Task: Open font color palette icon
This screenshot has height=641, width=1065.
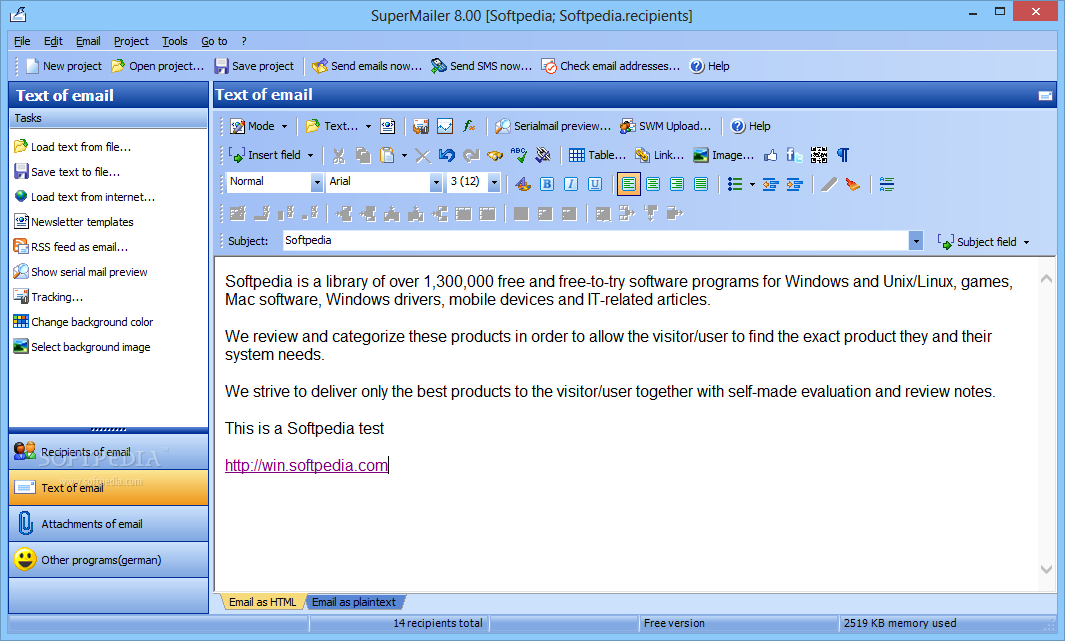Action: click(522, 185)
